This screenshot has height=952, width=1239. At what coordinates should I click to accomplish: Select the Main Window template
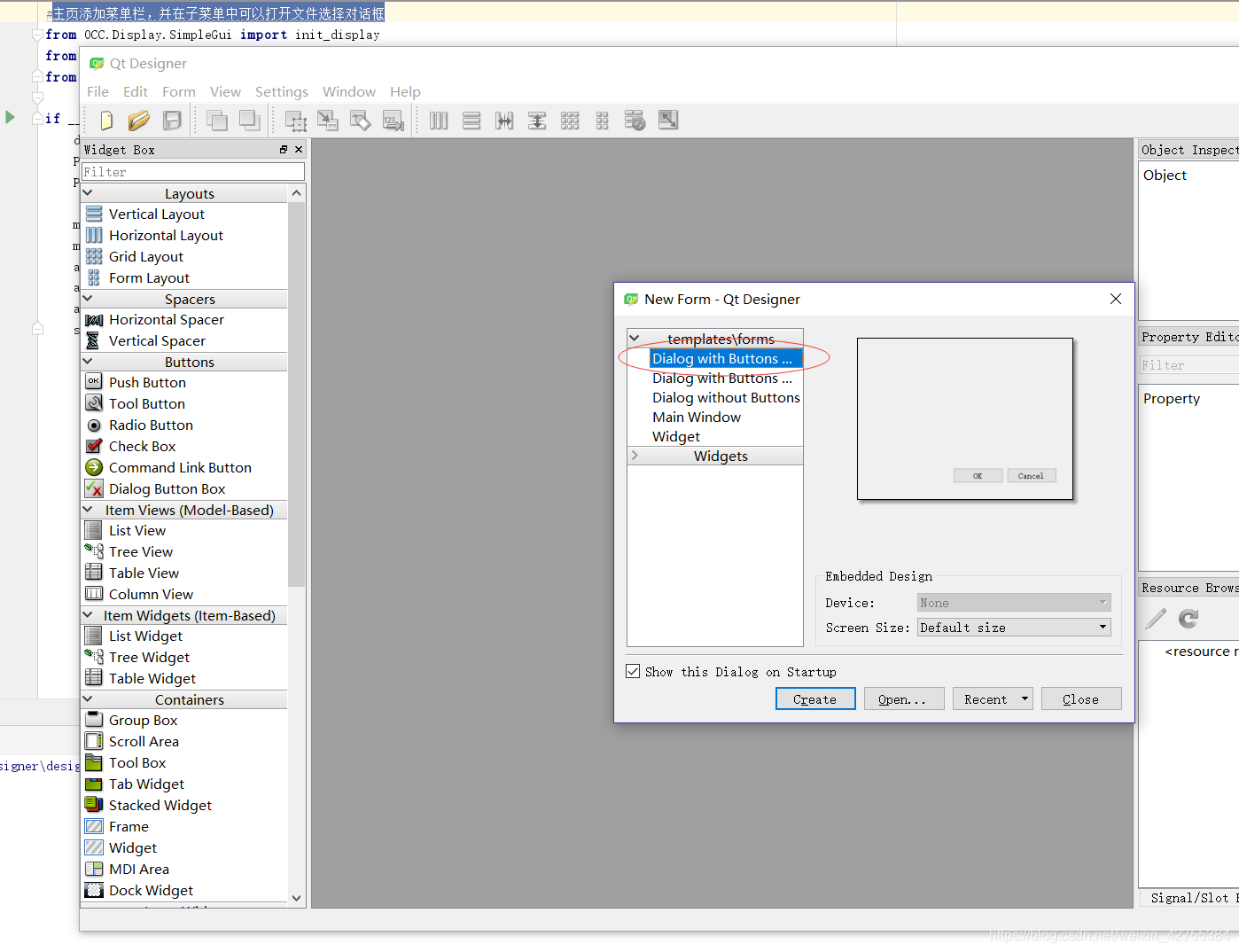pos(697,417)
